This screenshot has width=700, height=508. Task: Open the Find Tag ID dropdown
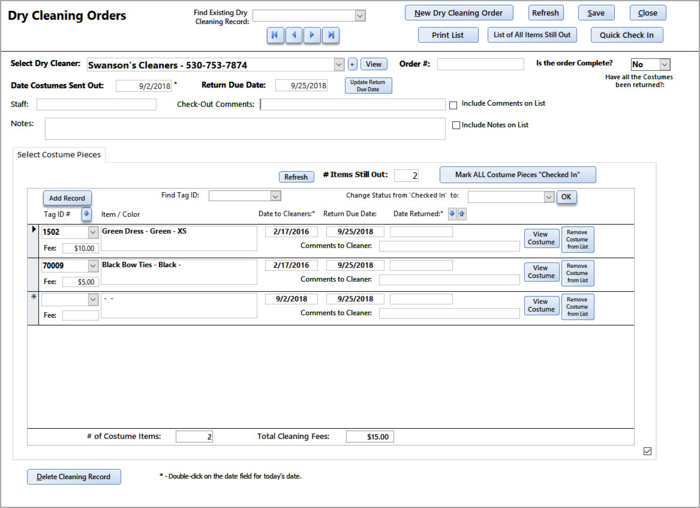(275, 196)
